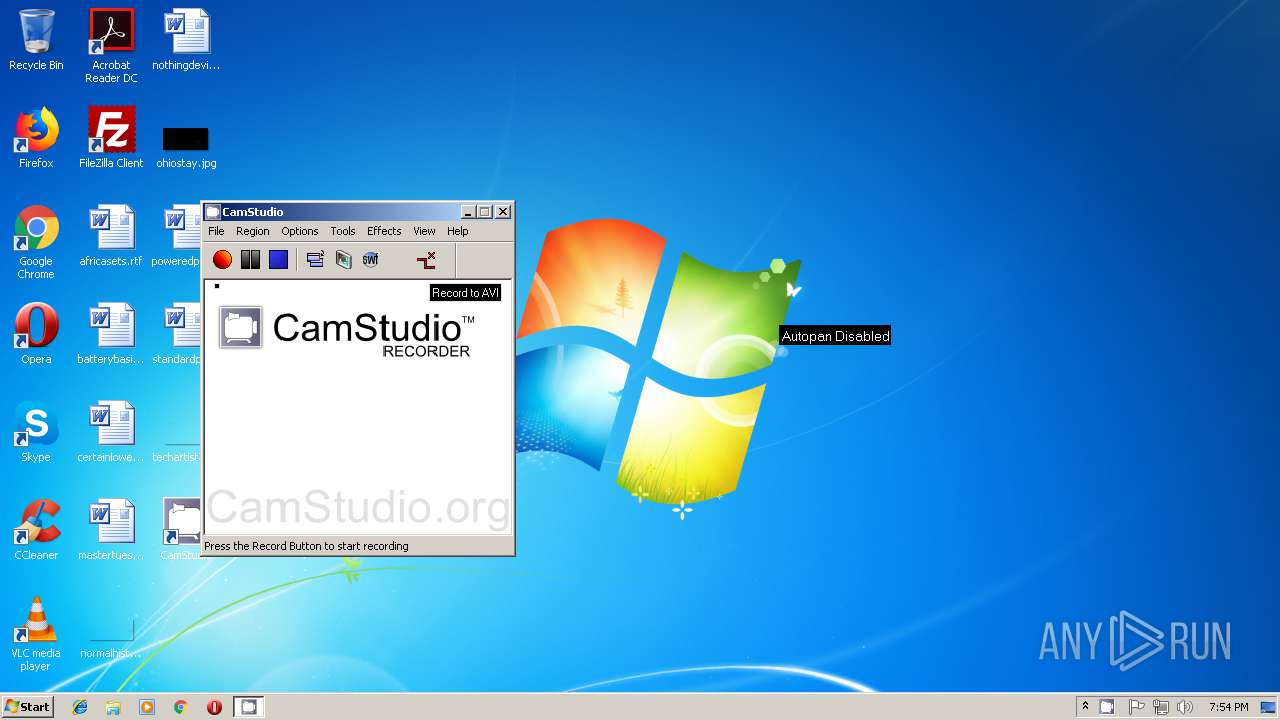Select the Google Chrome desktop shortcut

[x=36, y=242]
